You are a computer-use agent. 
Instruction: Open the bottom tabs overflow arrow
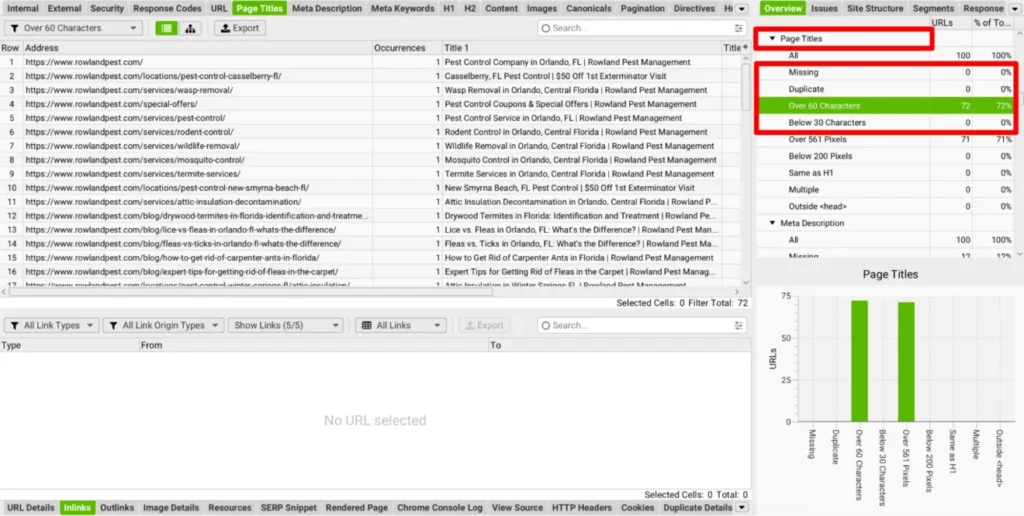click(x=741, y=508)
